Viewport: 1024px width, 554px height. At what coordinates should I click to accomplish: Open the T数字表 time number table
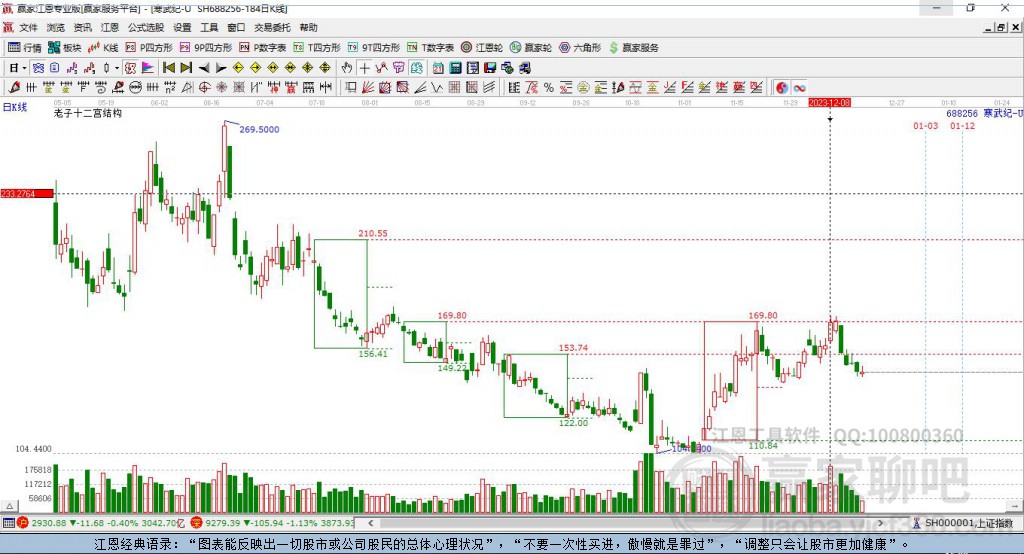[430, 48]
